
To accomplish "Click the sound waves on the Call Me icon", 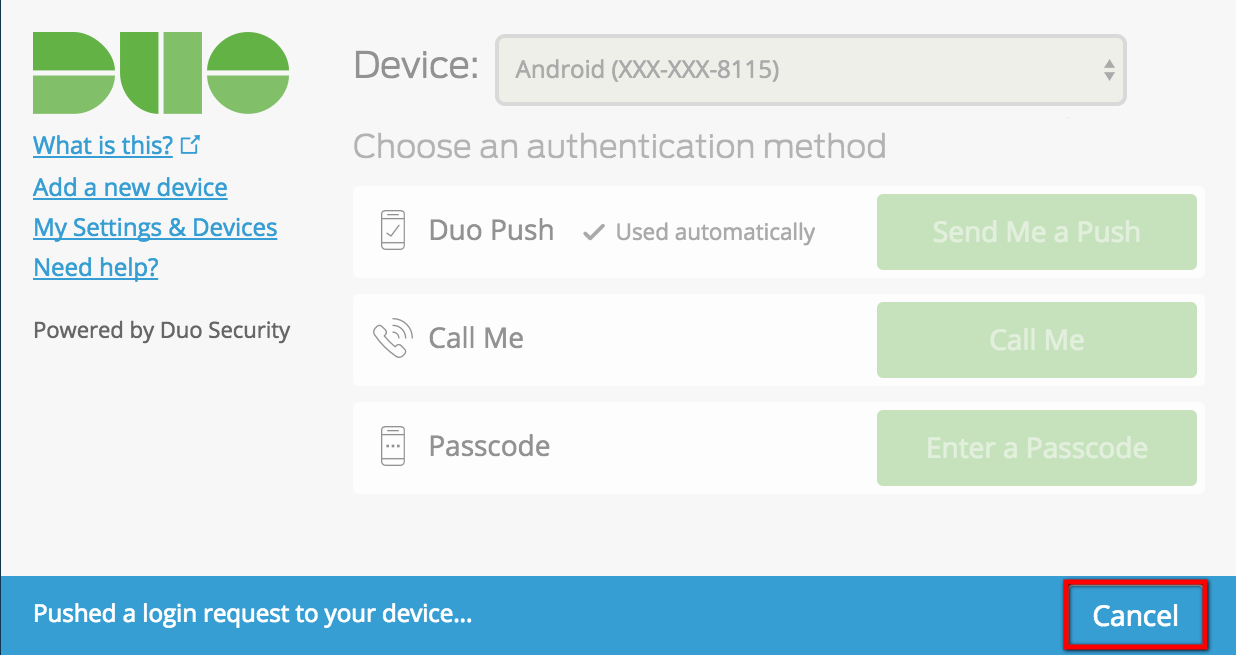I will (x=402, y=328).
